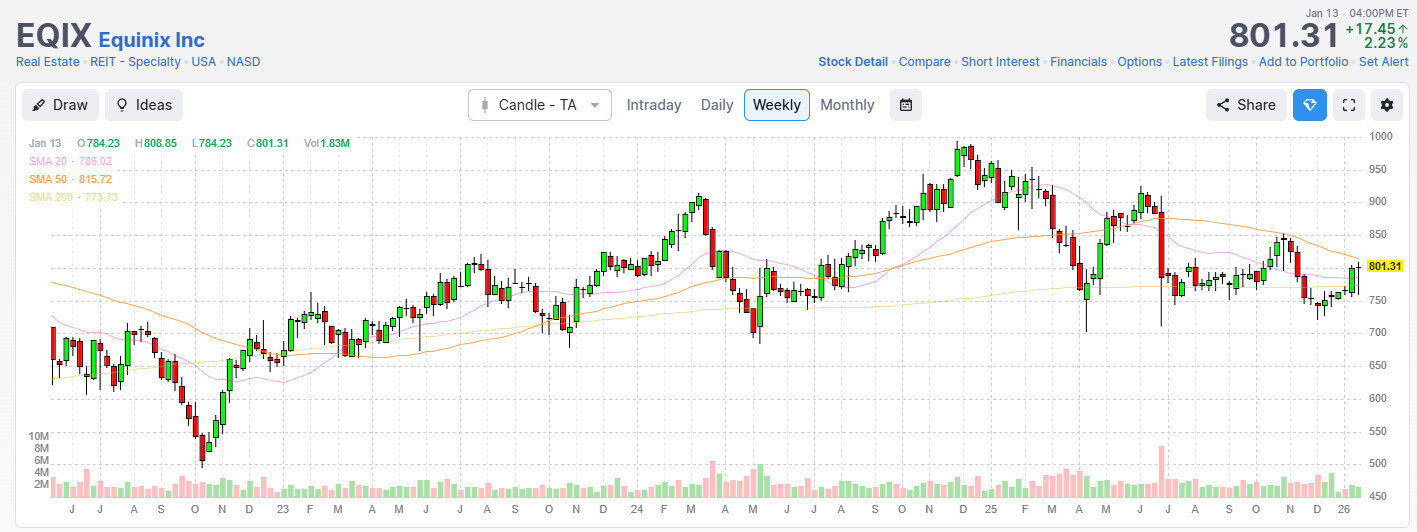The width and height of the screenshot is (1417, 532).
Task: Click the candlestick icon in chart type selector
Action: coord(486,105)
